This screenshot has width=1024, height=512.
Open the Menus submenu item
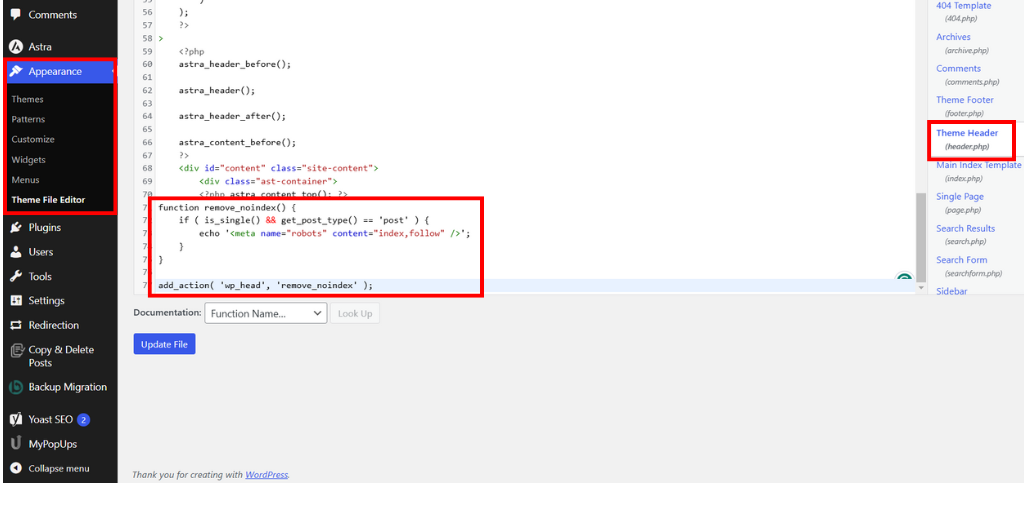(x=25, y=180)
